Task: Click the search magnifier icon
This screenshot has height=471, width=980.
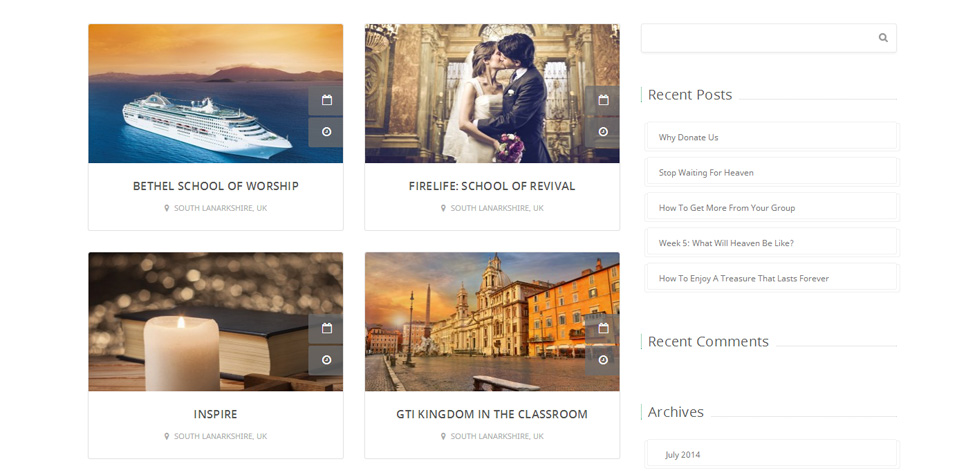Action: click(x=882, y=38)
